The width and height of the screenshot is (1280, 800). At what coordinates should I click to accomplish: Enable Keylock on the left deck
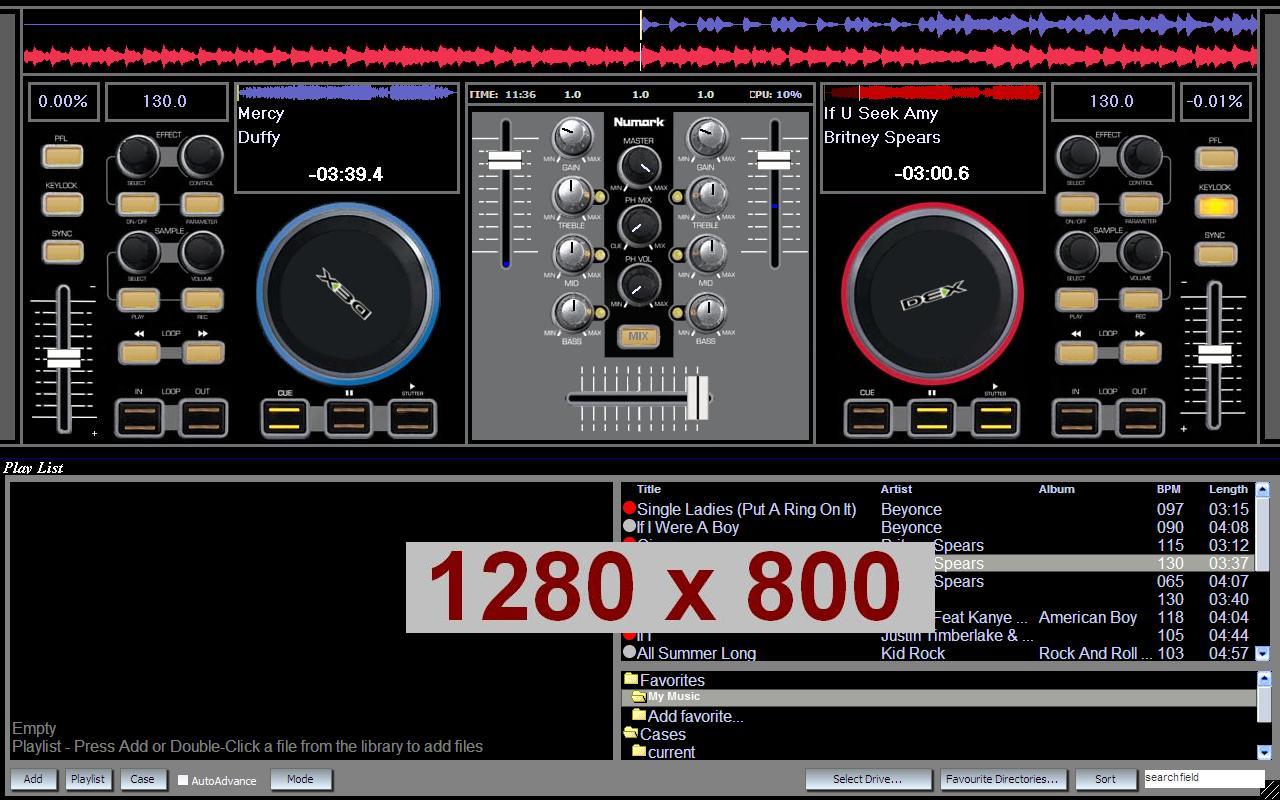[x=62, y=204]
